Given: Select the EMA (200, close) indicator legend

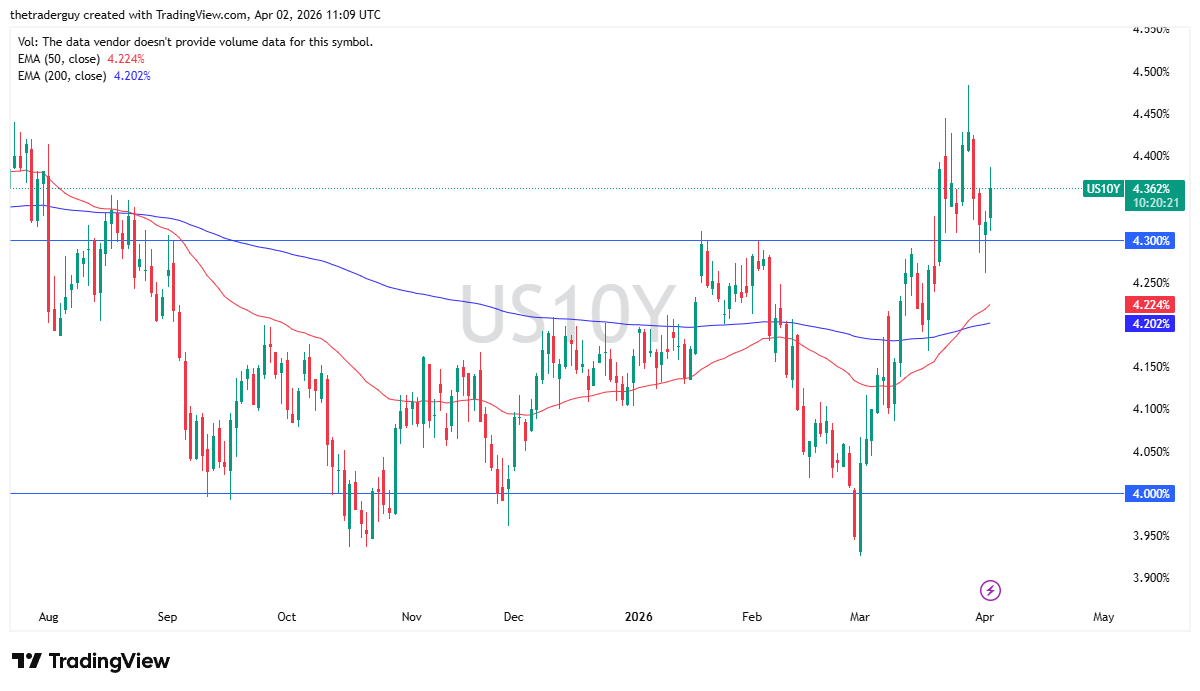Looking at the screenshot, I should tap(84, 76).
